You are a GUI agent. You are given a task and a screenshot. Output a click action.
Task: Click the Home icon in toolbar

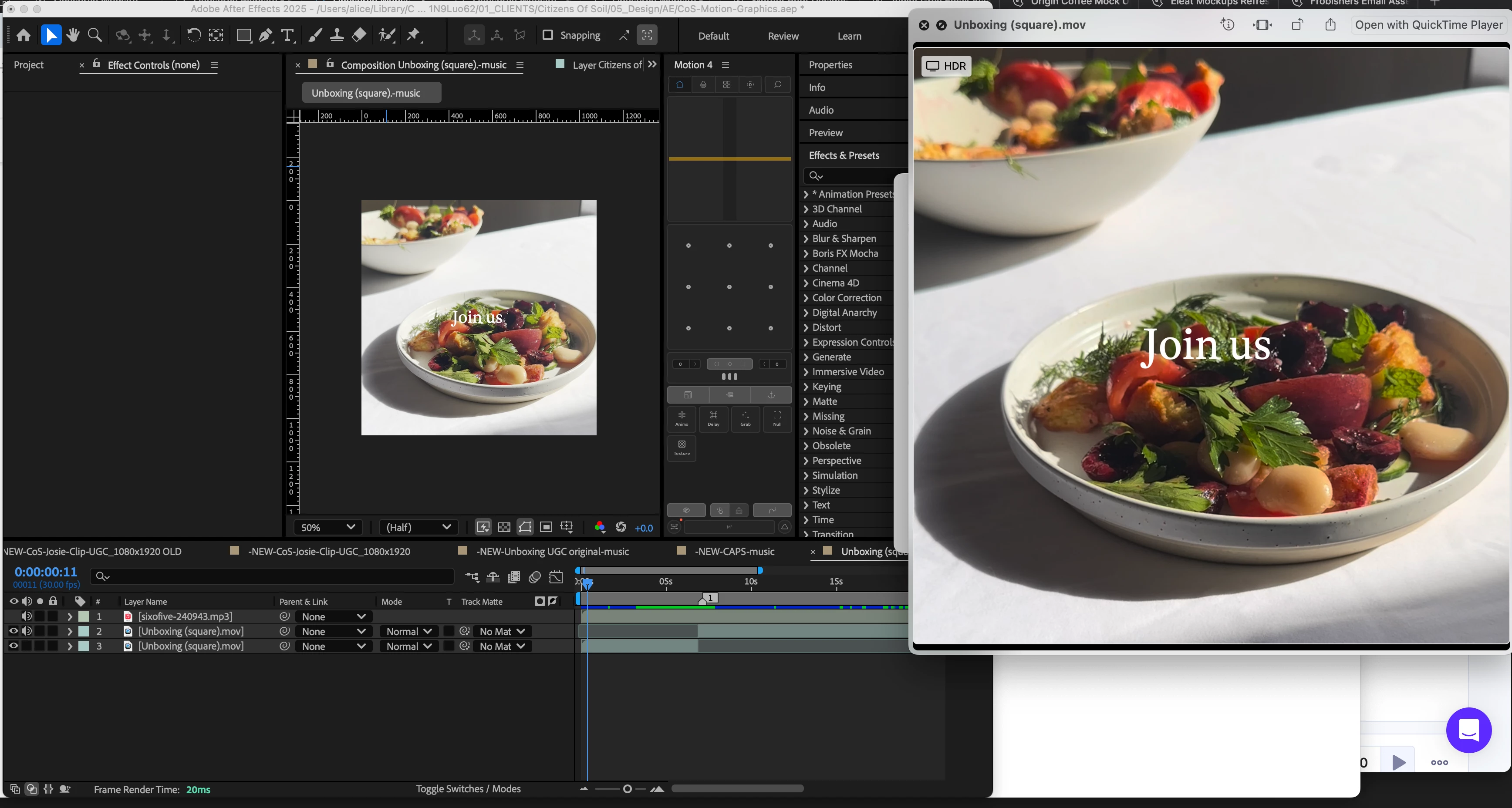[24, 35]
